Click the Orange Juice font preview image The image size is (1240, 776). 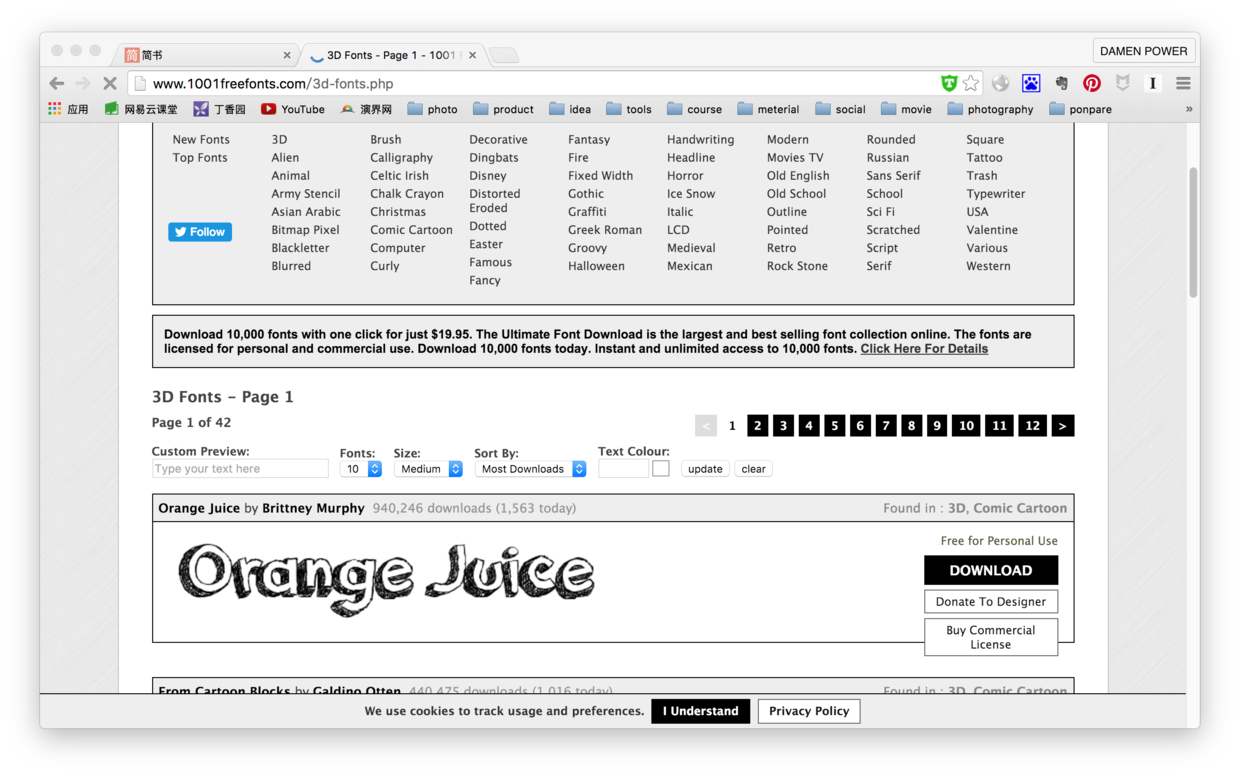[387, 579]
